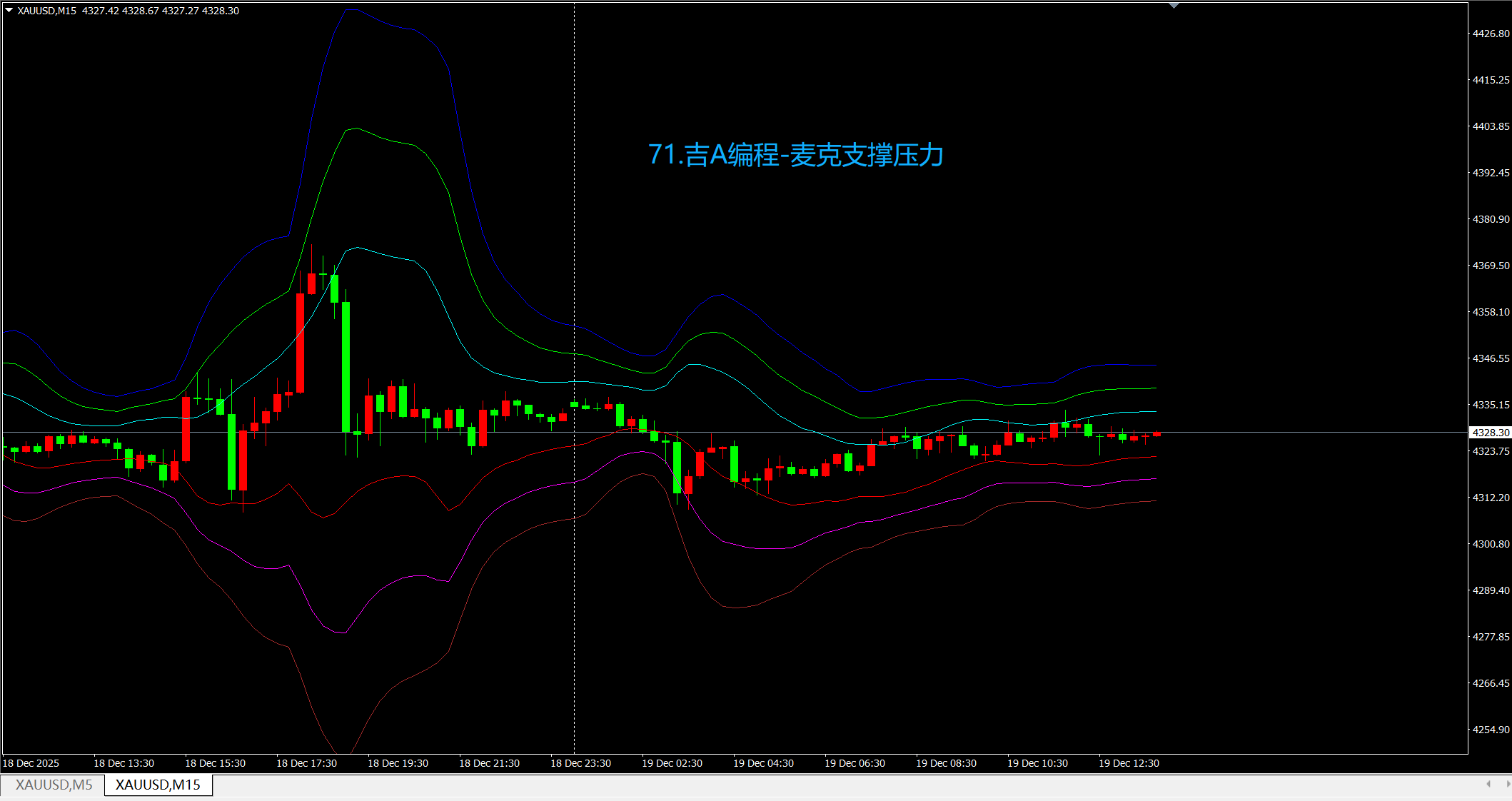Click the 4312.20 price scale label
The height and width of the screenshot is (801, 1512).
(x=1491, y=498)
